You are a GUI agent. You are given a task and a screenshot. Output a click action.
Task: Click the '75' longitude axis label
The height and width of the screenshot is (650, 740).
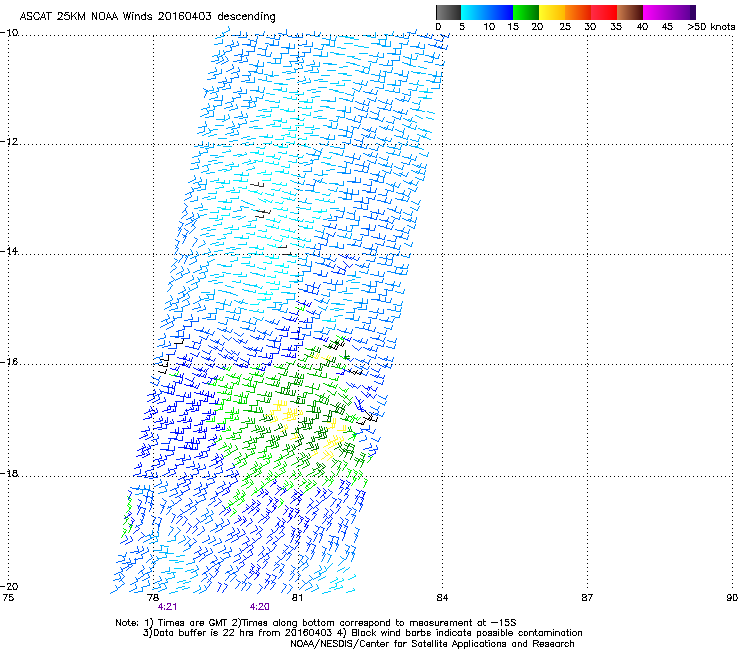tap(8, 597)
